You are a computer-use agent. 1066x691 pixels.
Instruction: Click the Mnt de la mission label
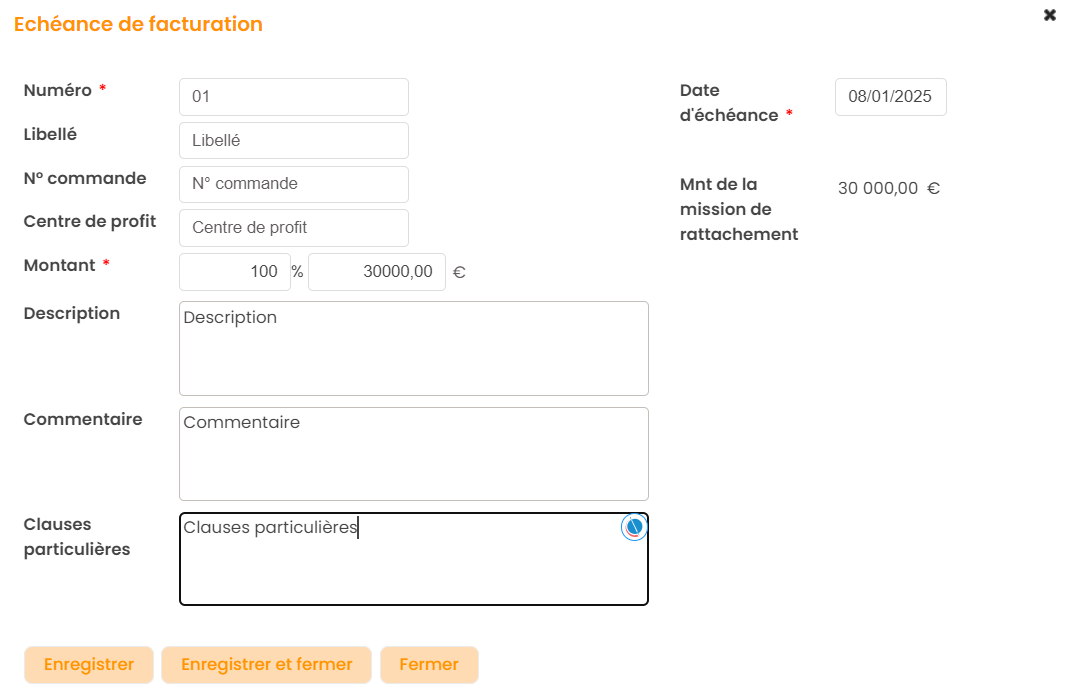point(738,209)
